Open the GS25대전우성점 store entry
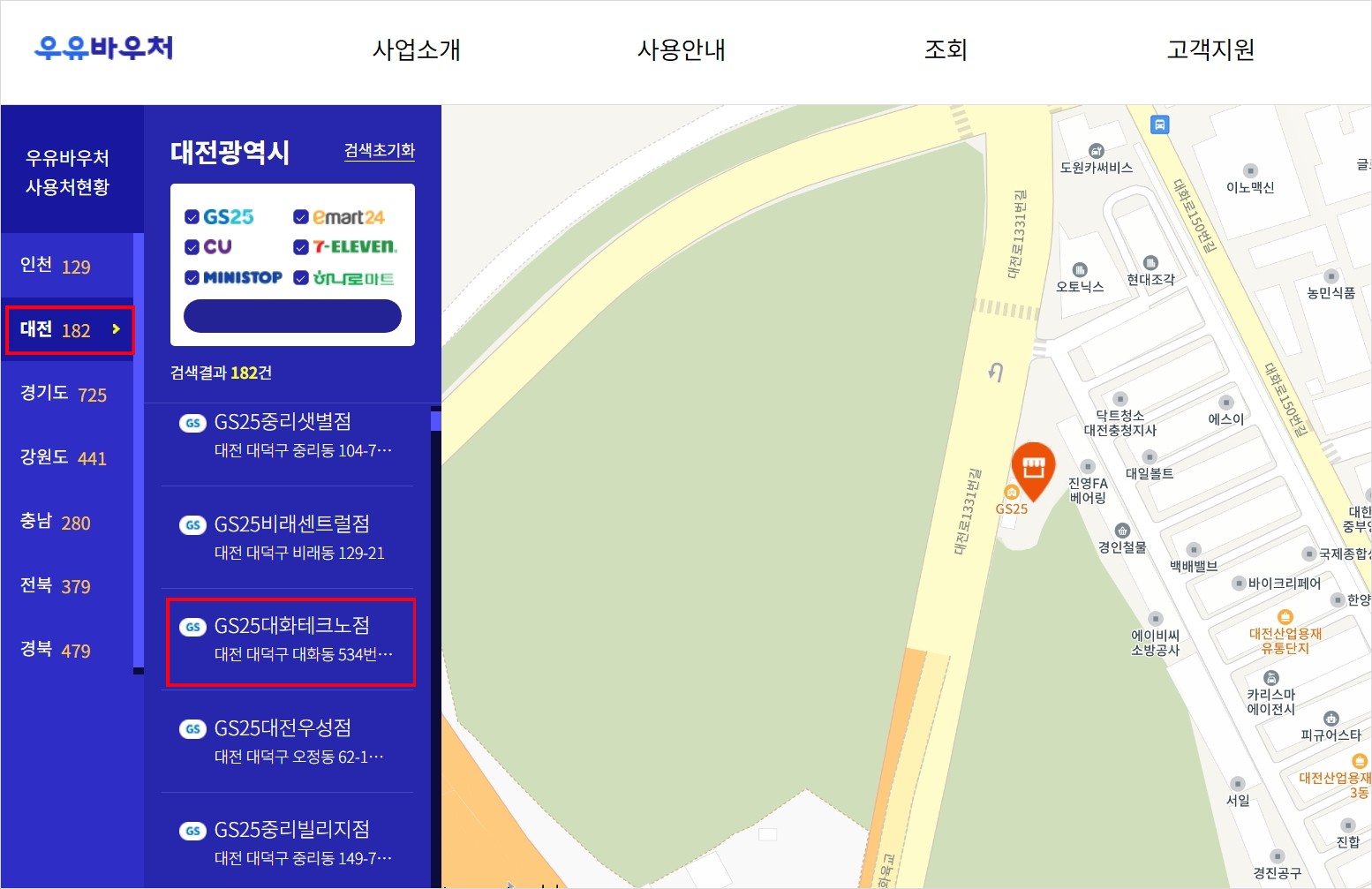The image size is (1372, 889). click(x=288, y=742)
